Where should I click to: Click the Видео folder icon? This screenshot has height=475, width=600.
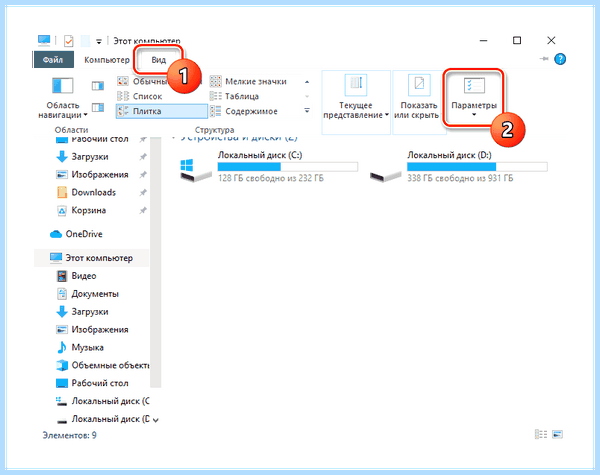pos(62,276)
